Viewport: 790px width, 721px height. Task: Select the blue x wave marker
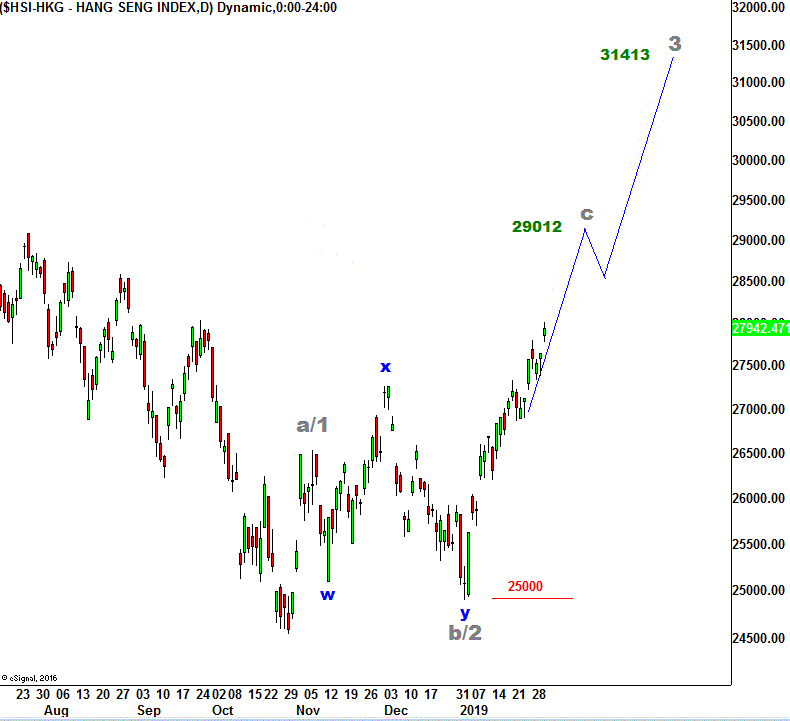[385, 367]
